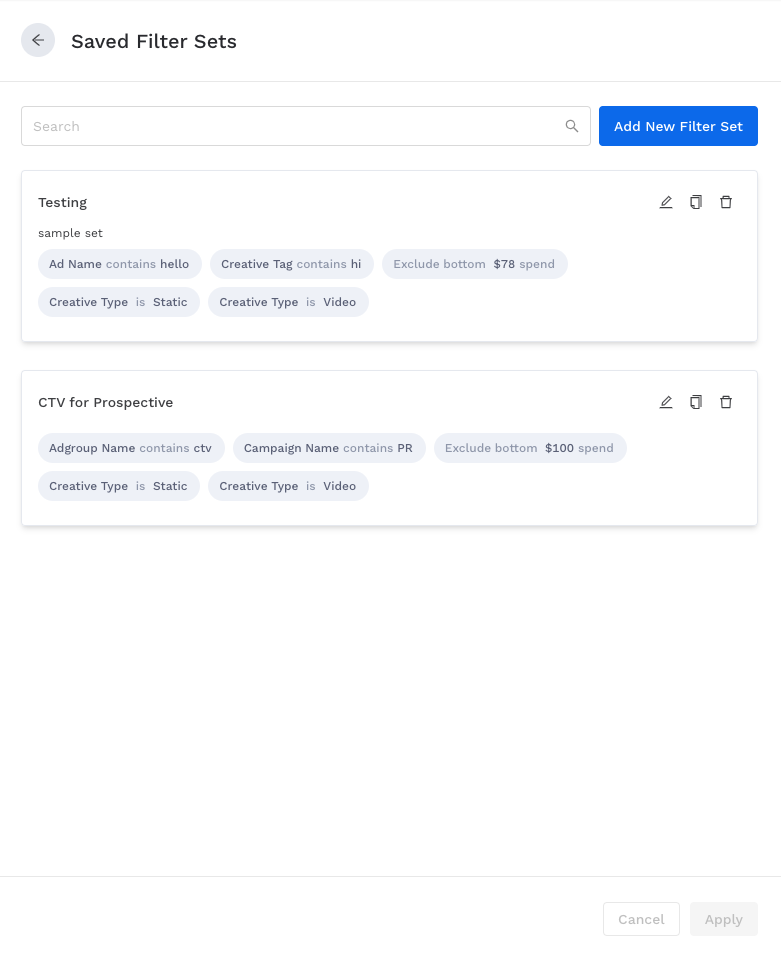Click the Exclude bottom $78 spend chip
This screenshot has height=960, width=781.
474,264
